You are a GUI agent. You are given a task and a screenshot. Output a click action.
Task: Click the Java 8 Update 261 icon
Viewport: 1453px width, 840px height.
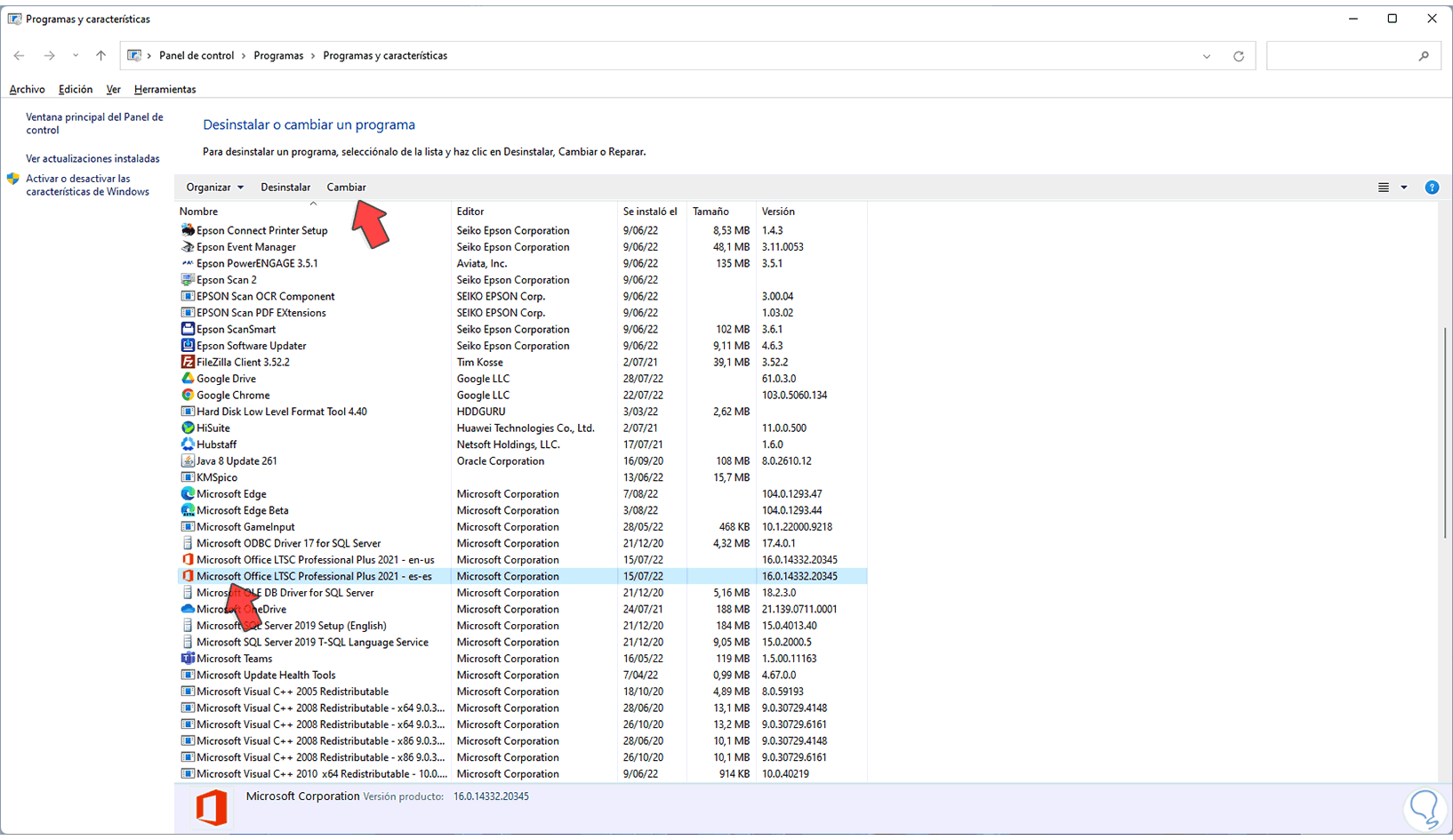pos(188,460)
